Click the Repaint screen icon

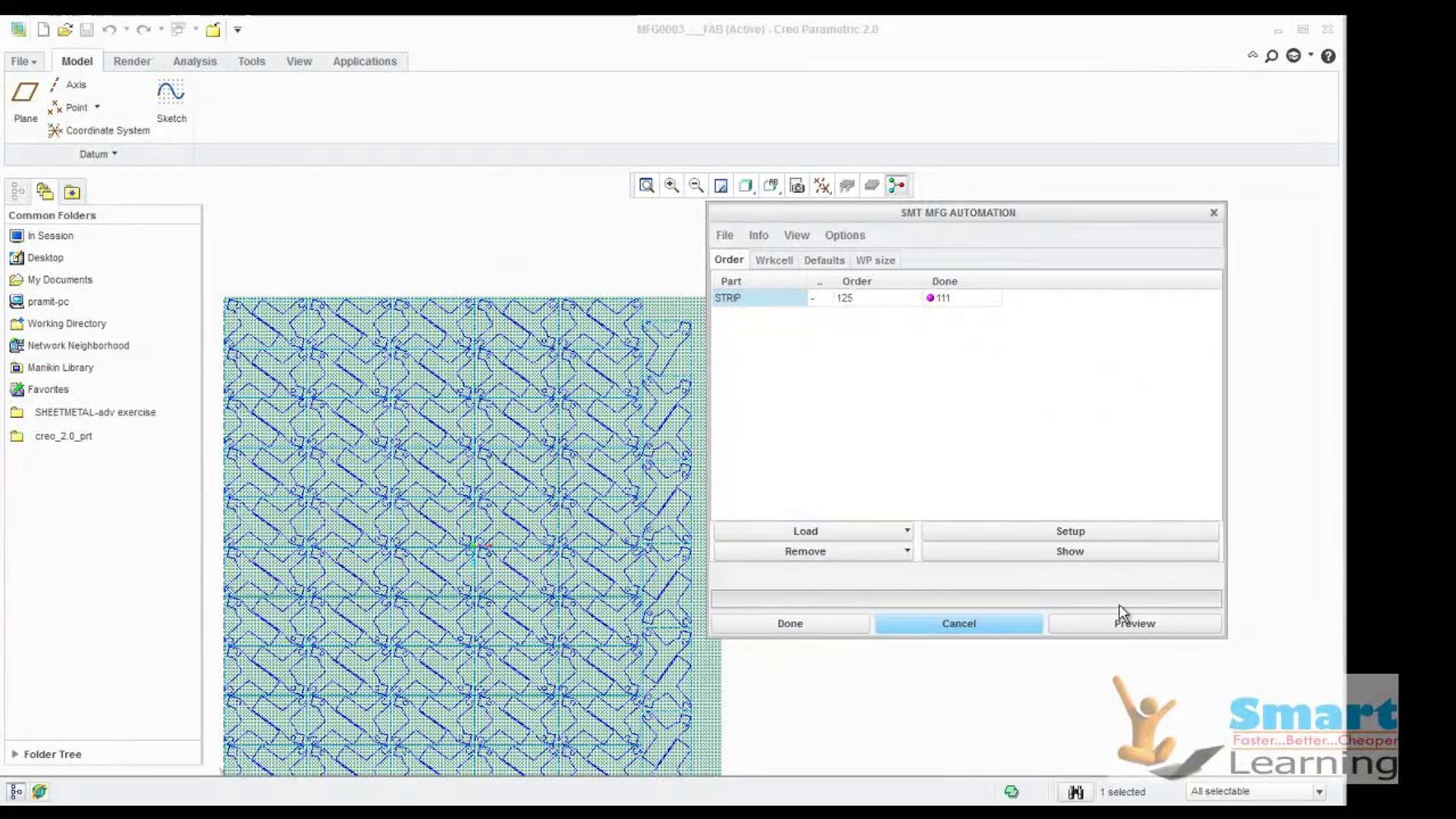pos(721,186)
